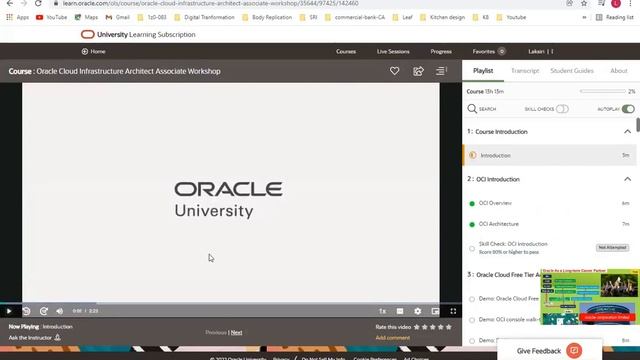640x360 pixels.
Task: Select the Introduction playlist item
Action: coord(549,155)
